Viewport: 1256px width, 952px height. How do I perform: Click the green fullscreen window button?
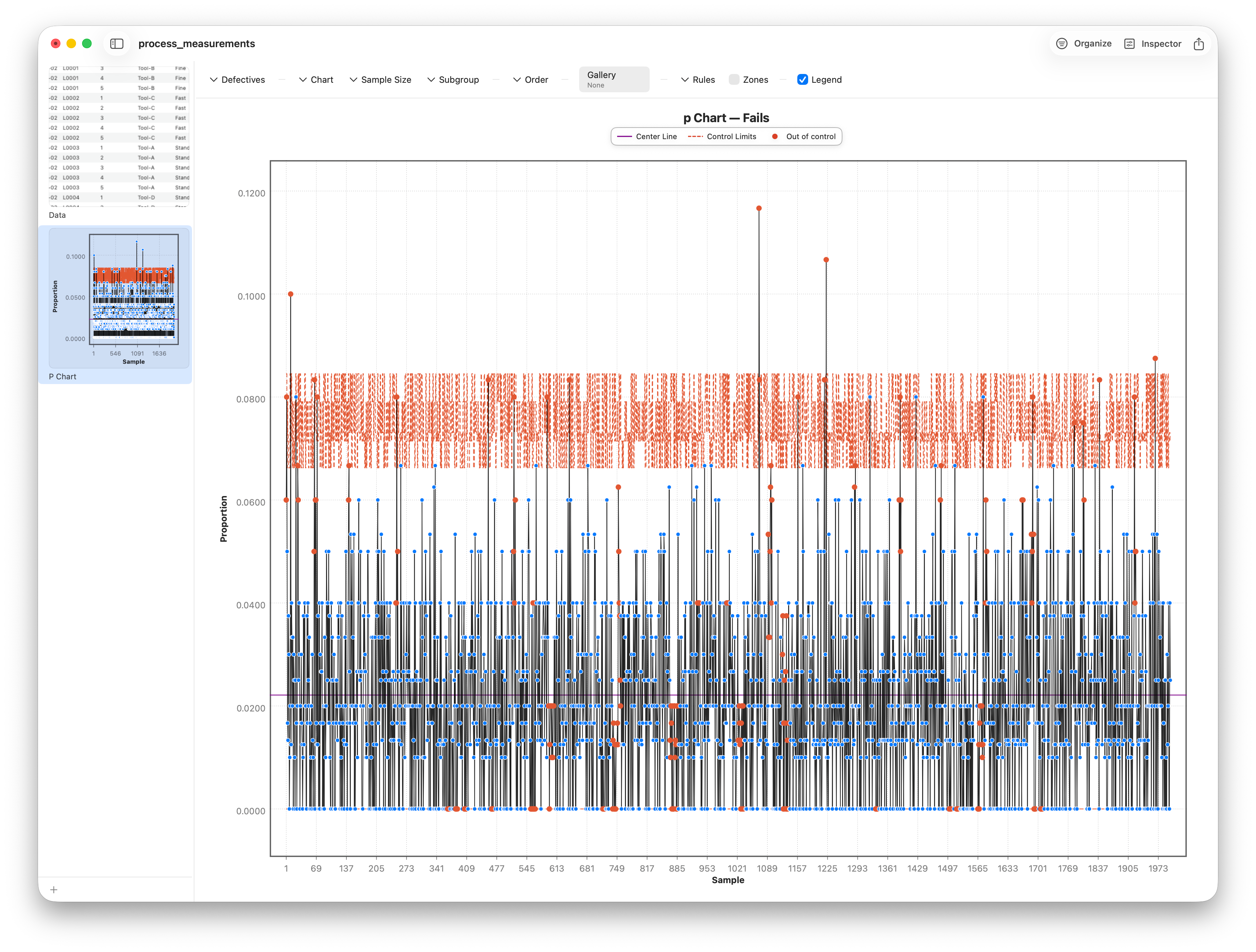click(x=87, y=44)
